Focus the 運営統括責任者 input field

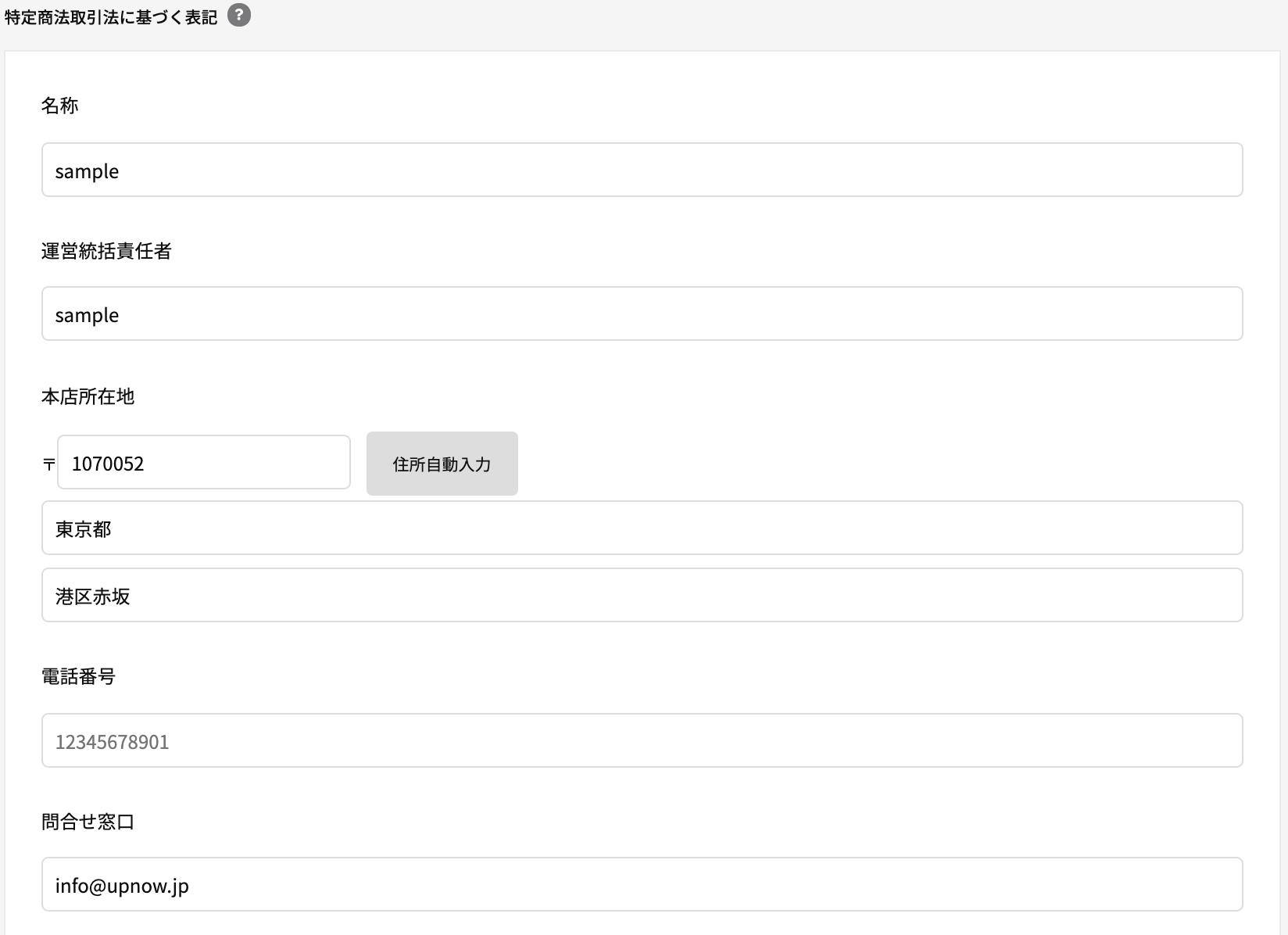pos(642,313)
